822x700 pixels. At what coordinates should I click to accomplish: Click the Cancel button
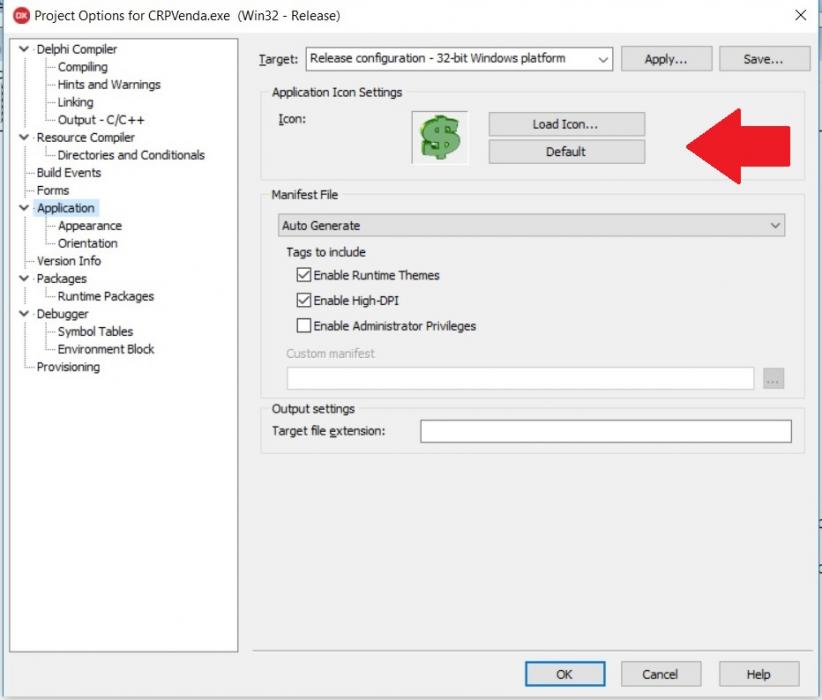click(x=661, y=674)
